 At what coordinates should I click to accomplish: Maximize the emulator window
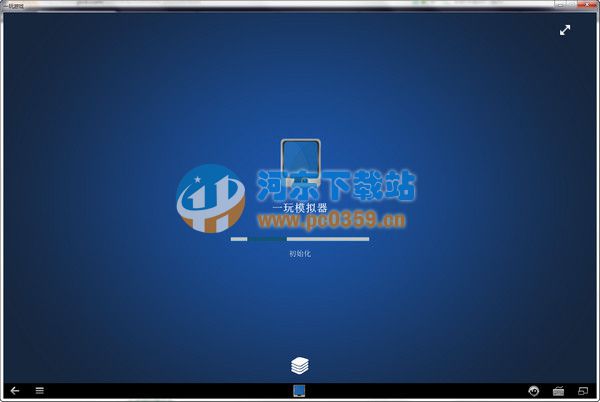point(573,5)
